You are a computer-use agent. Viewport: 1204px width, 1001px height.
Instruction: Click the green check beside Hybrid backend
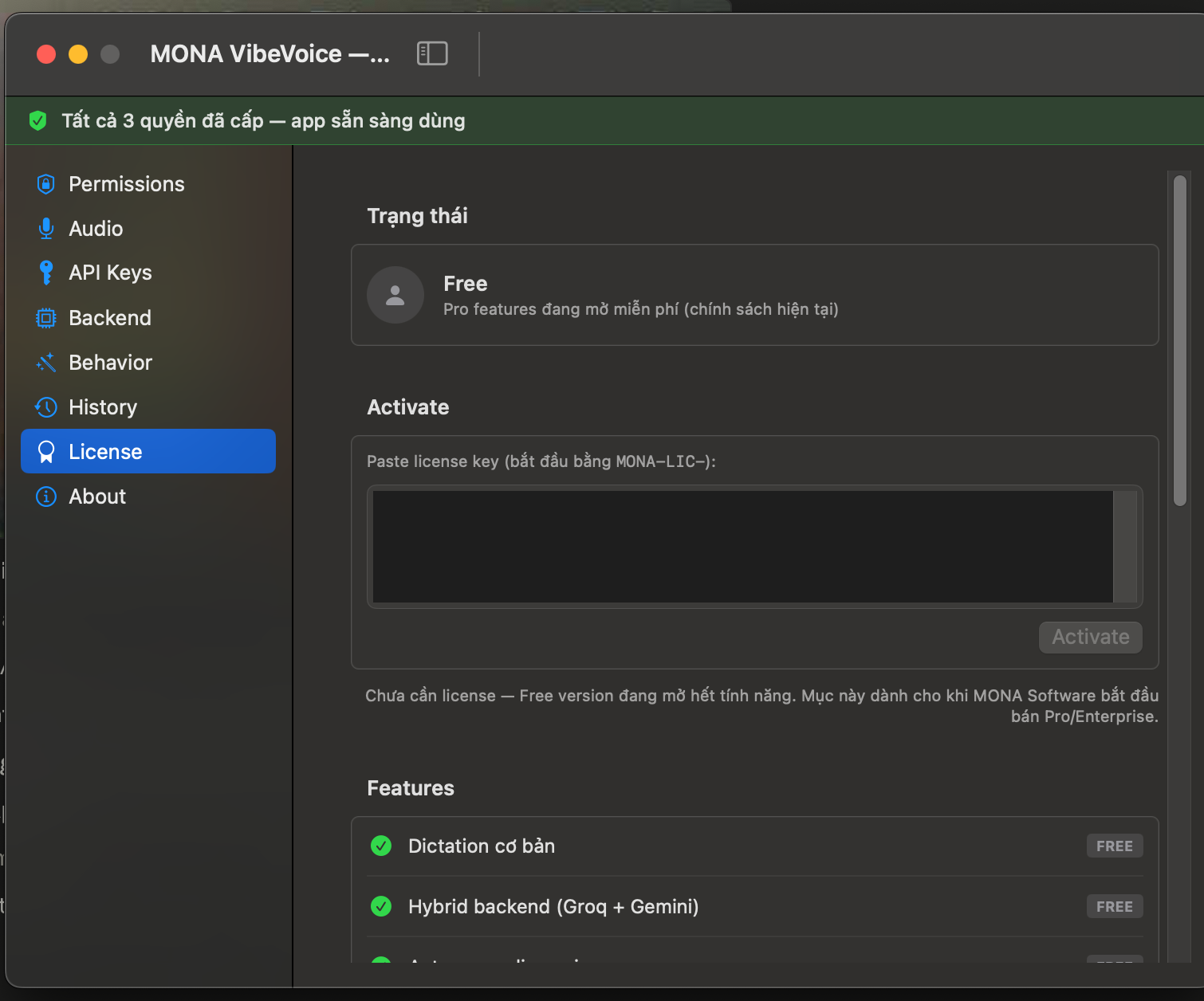pos(381,906)
